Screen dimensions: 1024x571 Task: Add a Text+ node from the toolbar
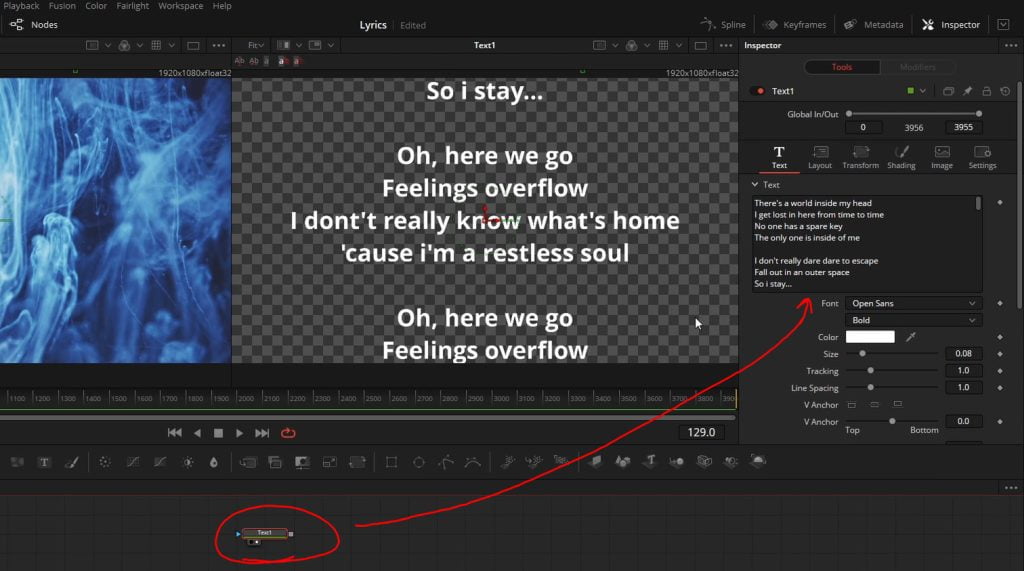pos(44,462)
